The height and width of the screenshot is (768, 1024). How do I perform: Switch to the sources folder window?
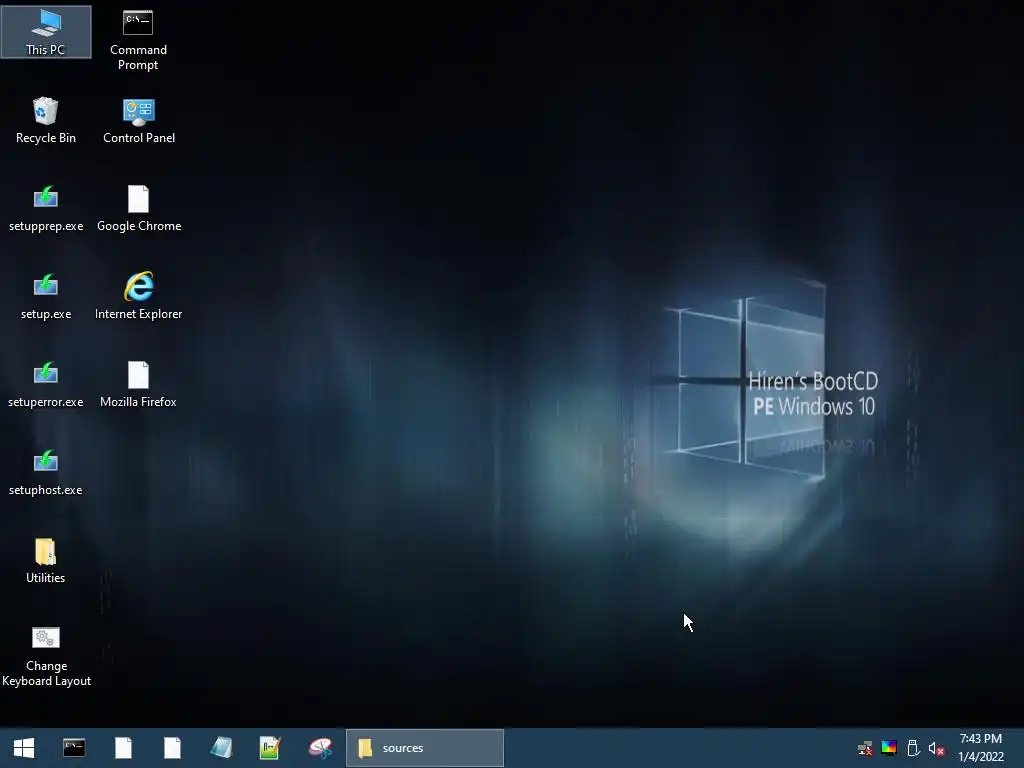pyautogui.click(x=424, y=748)
